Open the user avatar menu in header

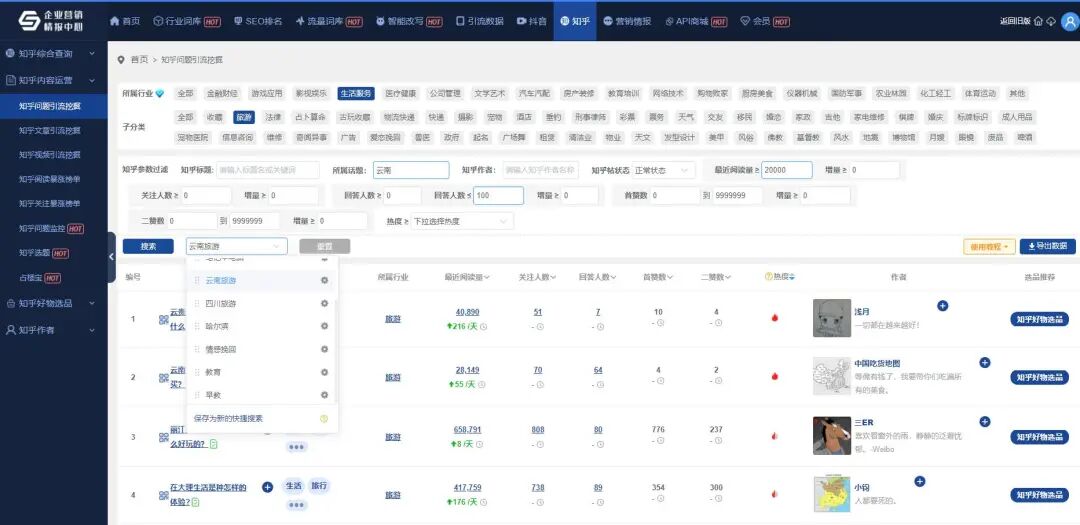point(1070,21)
